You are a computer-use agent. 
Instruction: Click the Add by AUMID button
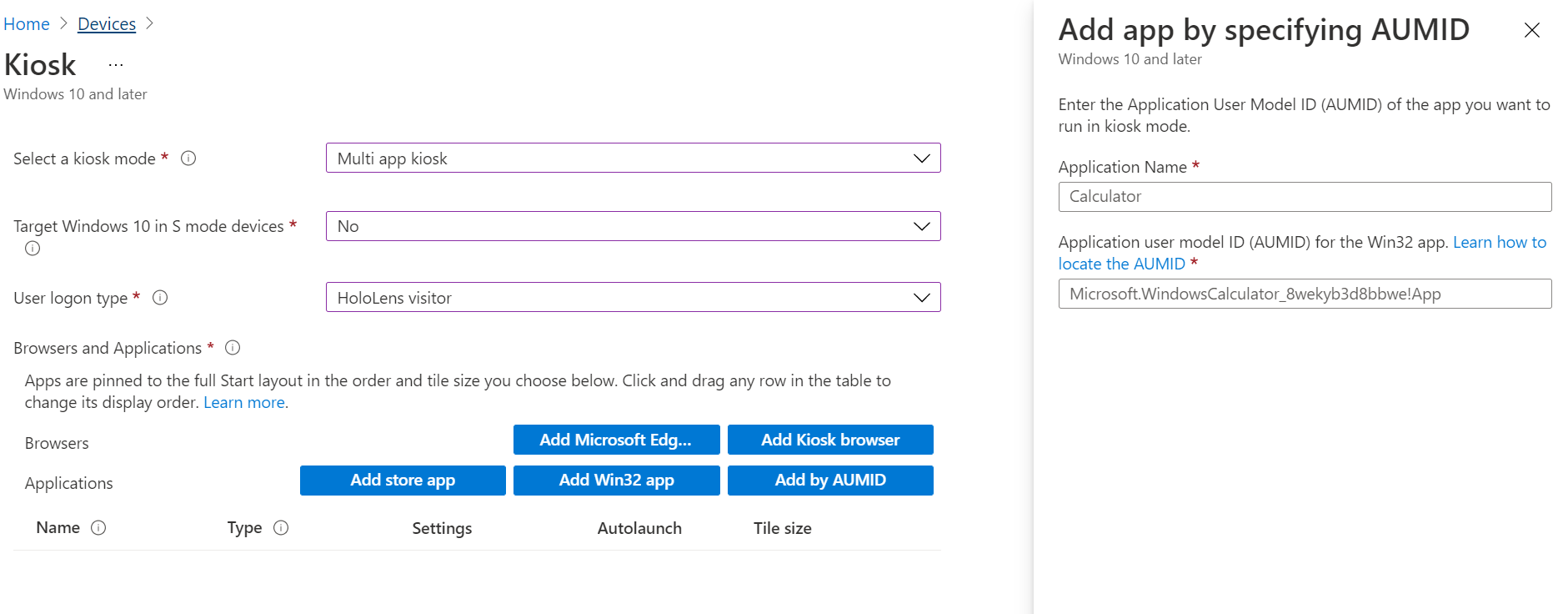830,481
